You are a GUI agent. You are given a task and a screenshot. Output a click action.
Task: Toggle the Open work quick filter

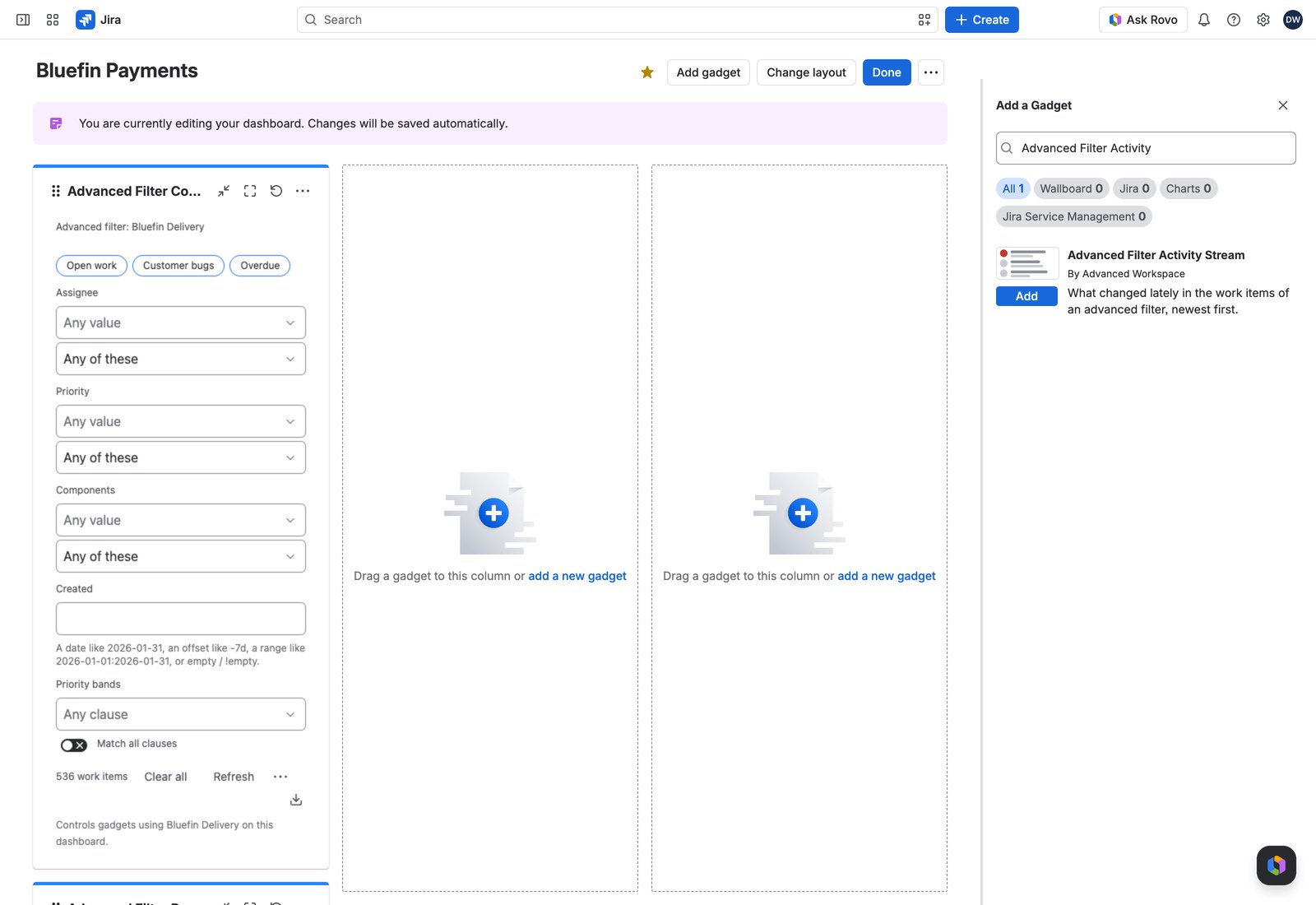point(91,266)
